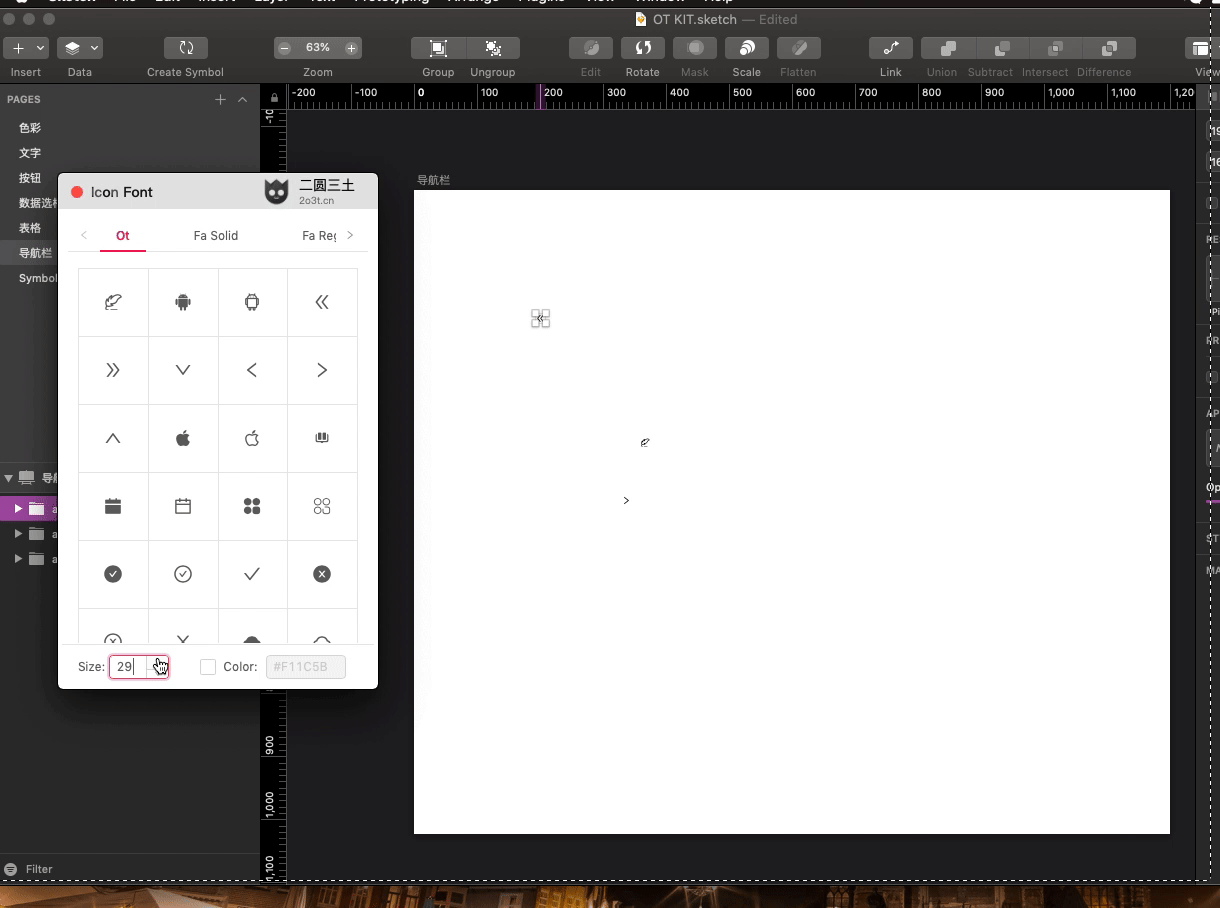Click the Rotate tool in the toolbar

point(643,48)
